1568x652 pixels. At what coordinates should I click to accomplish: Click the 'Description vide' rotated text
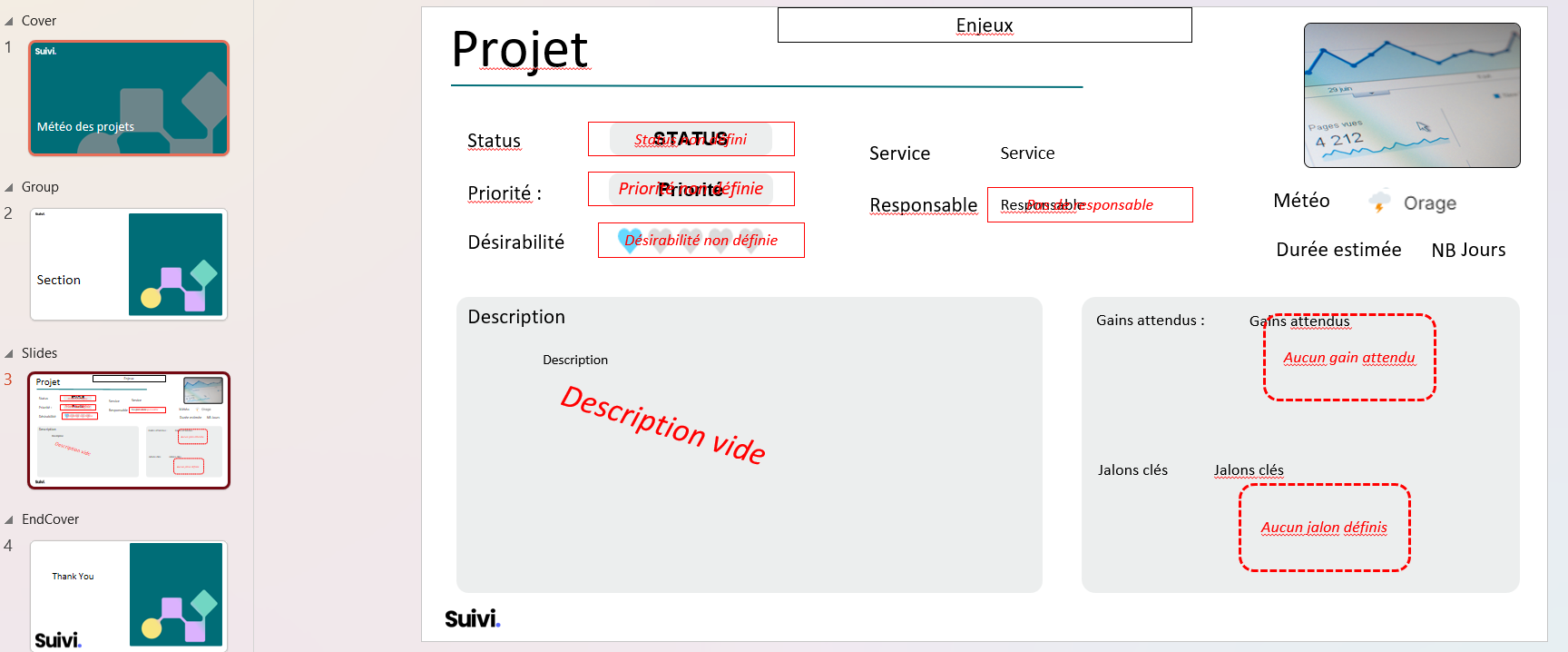(x=662, y=424)
